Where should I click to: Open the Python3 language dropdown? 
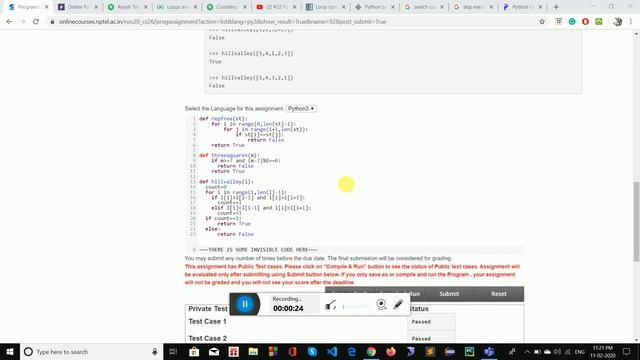click(301, 109)
